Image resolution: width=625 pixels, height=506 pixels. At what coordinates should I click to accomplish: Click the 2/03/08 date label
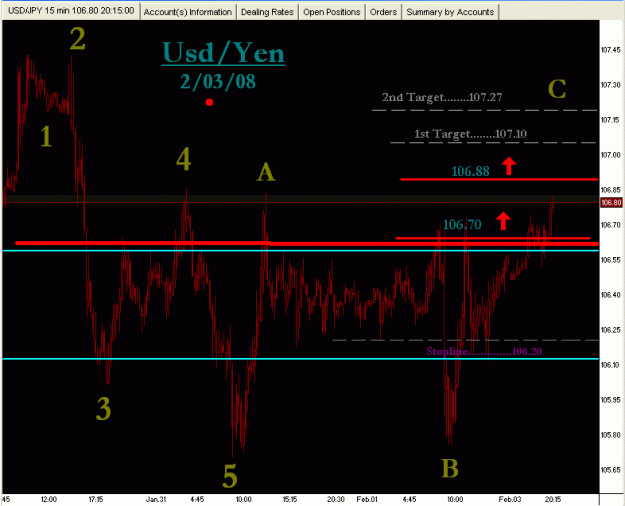[x=218, y=82]
